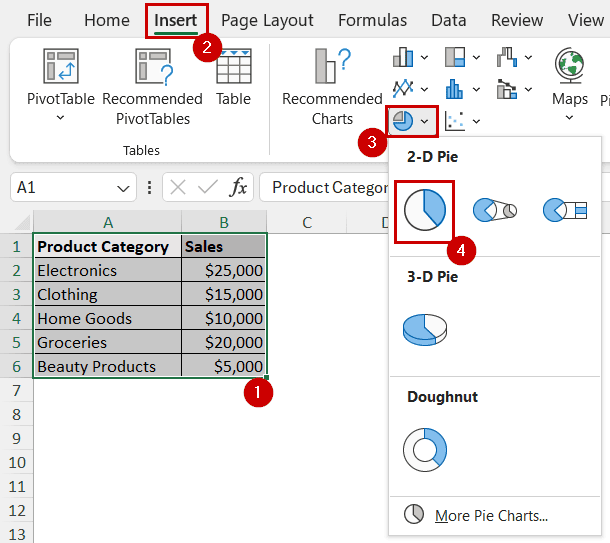Expand the waterfall chart dropdown arrow
This screenshot has height=543, width=610.
[x=528, y=58]
